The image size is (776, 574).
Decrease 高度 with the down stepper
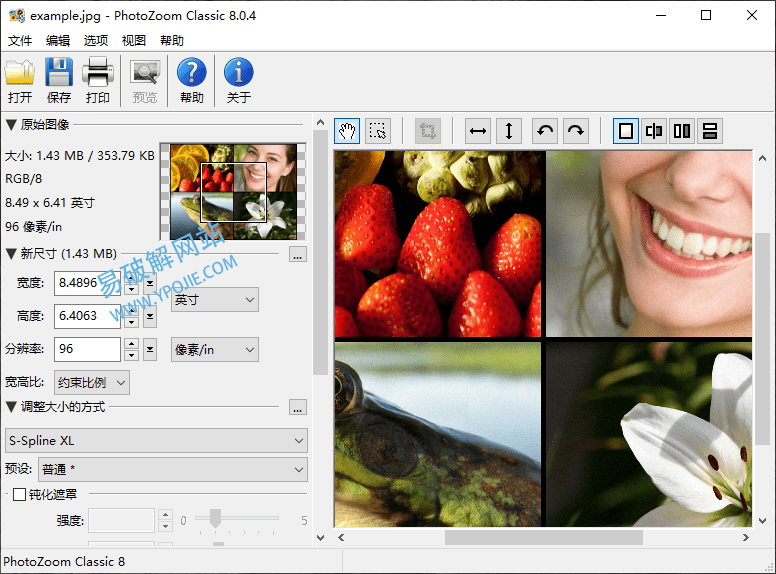click(131, 322)
